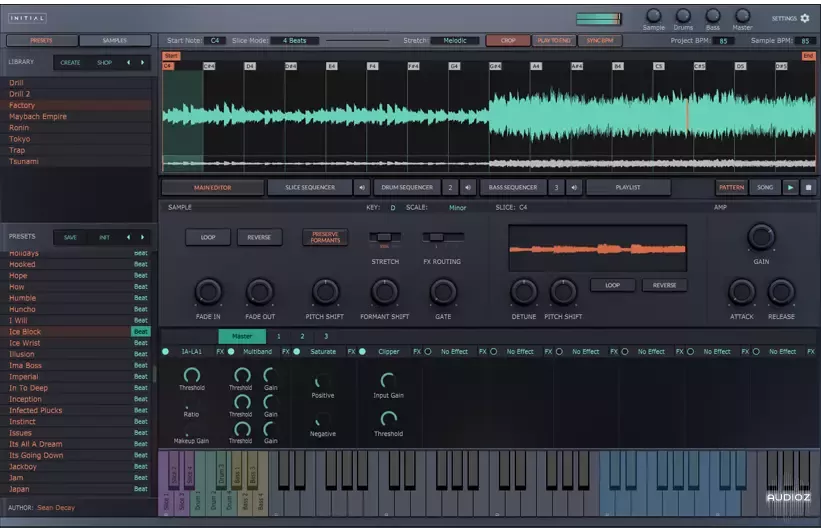
Task: Click the Stretch slider
Action: [x=385, y=238]
